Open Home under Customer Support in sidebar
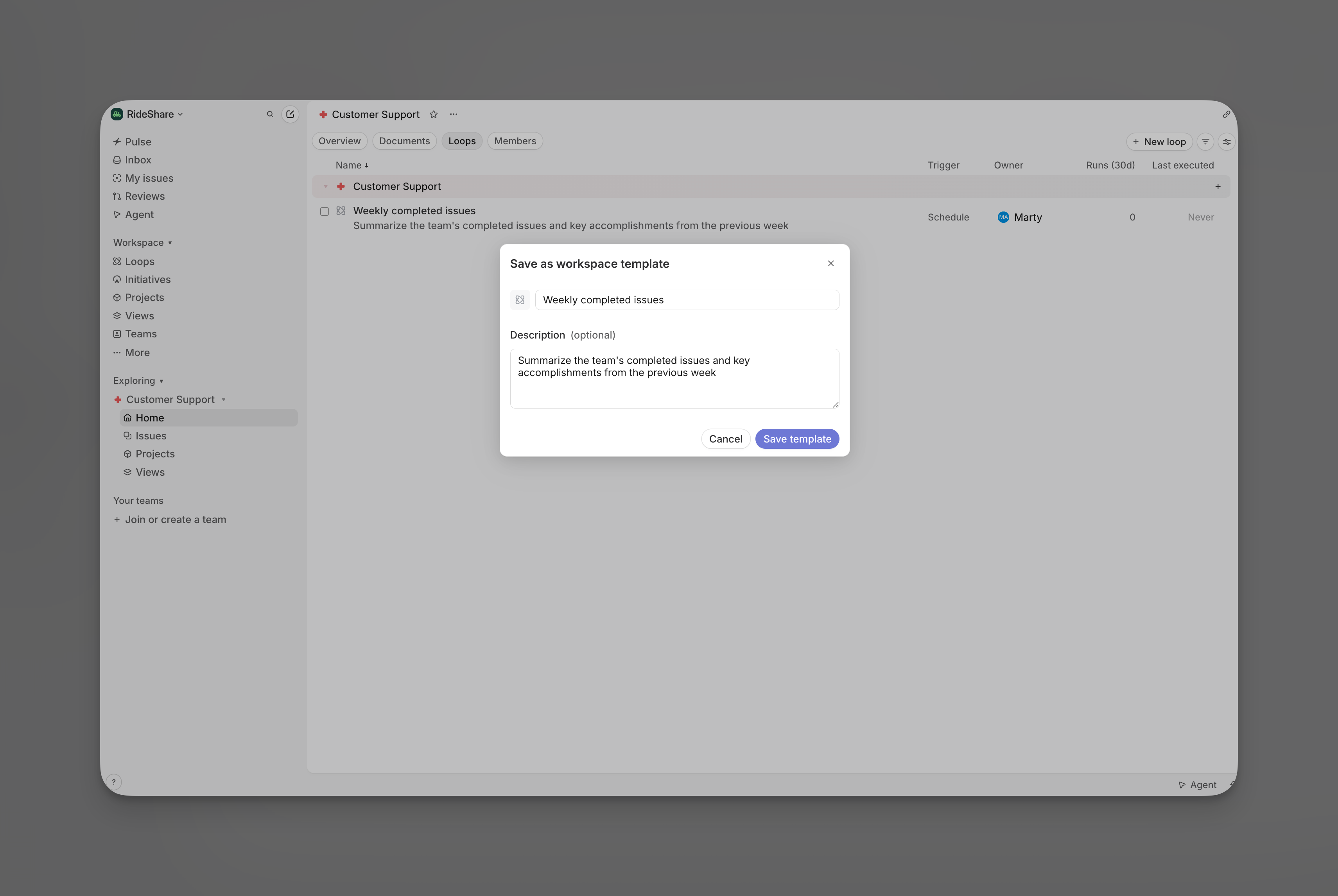Viewport: 1338px width, 896px height. tap(209, 418)
